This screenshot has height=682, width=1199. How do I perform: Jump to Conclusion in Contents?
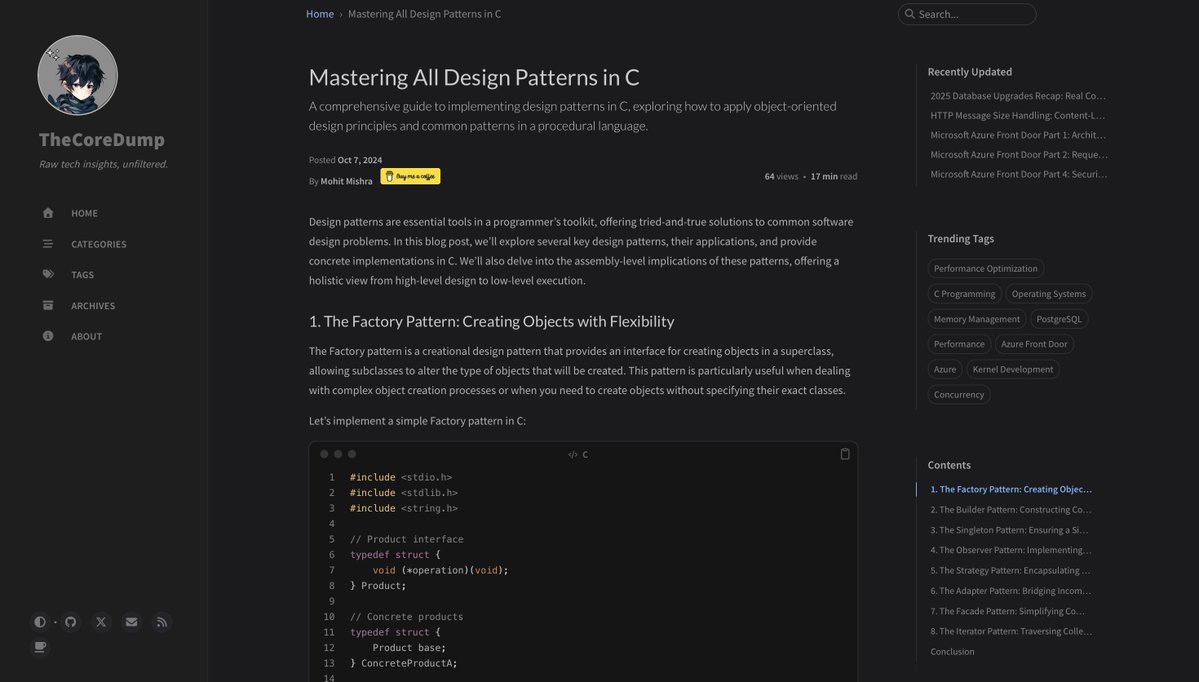point(952,651)
